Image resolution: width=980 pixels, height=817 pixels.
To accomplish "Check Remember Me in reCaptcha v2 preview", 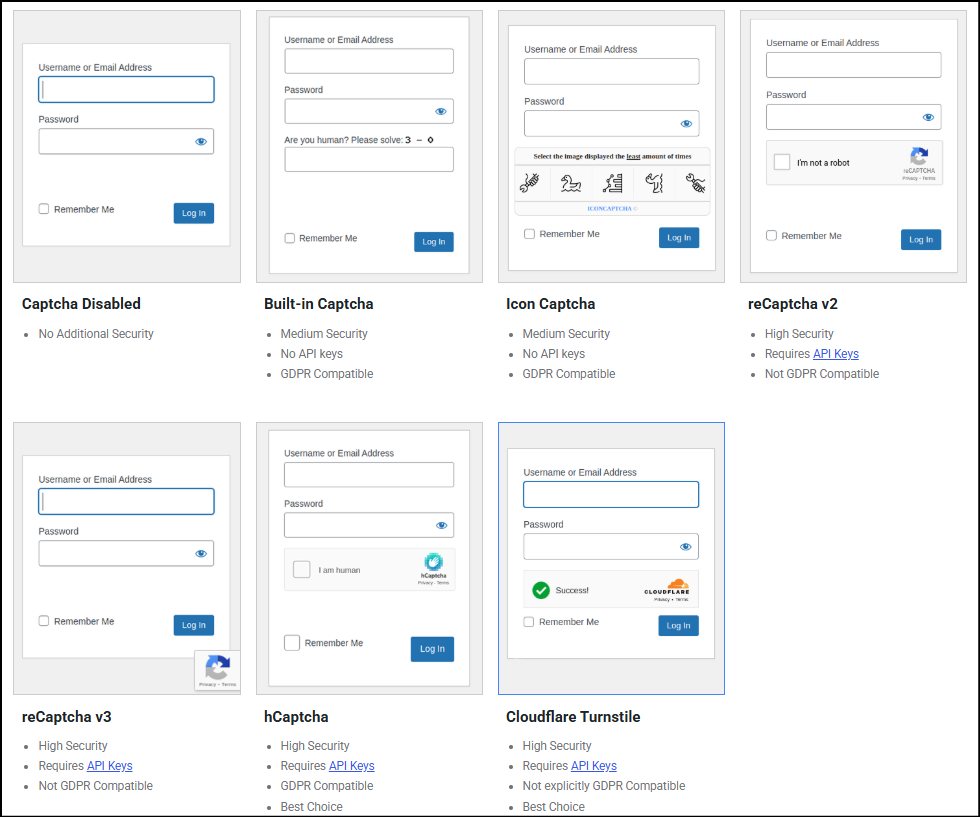I will (x=771, y=236).
